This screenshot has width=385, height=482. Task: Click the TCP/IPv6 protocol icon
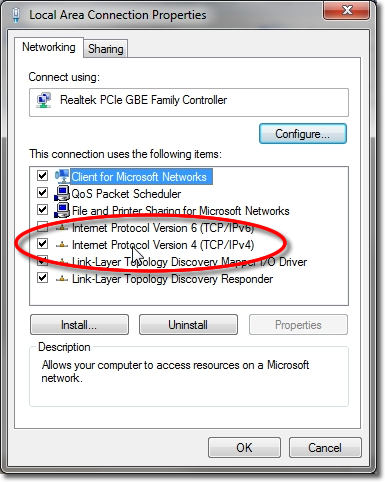coord(62,228)
